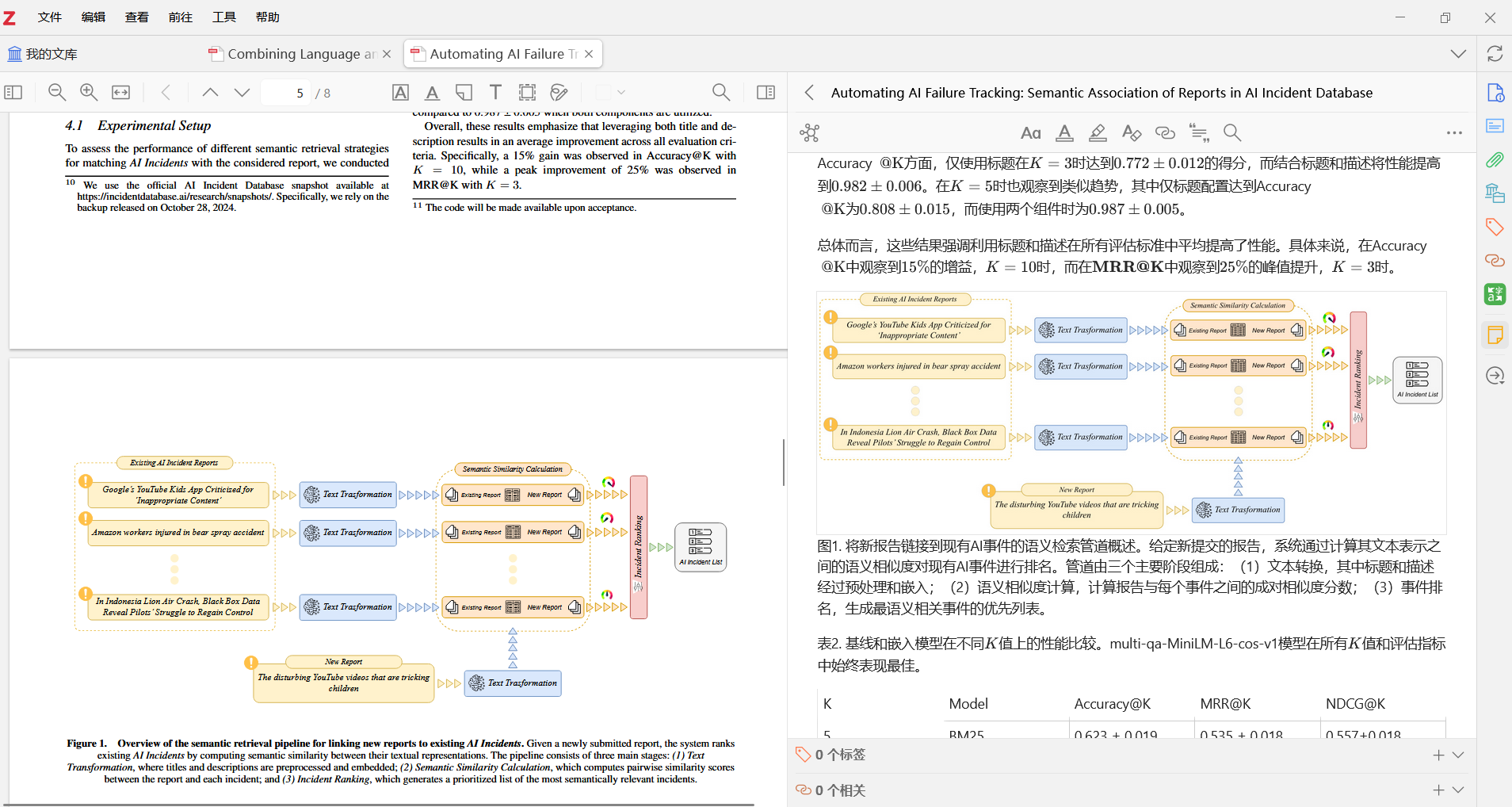
Task: Open note text format Aa tool
Action: coord(1030,132)
